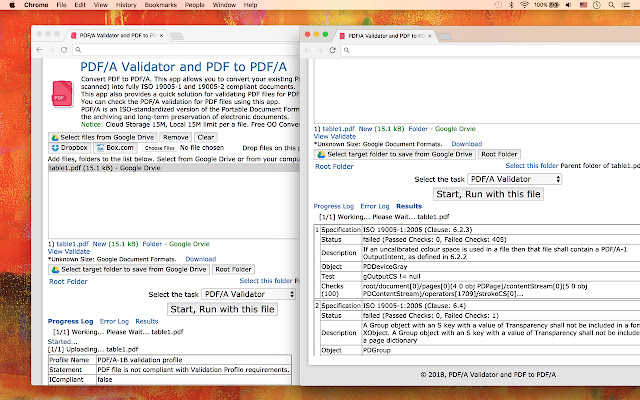Click Select files from Google Drive button
The width and height of the screenshot is (640, 400).
click(104, 137)
